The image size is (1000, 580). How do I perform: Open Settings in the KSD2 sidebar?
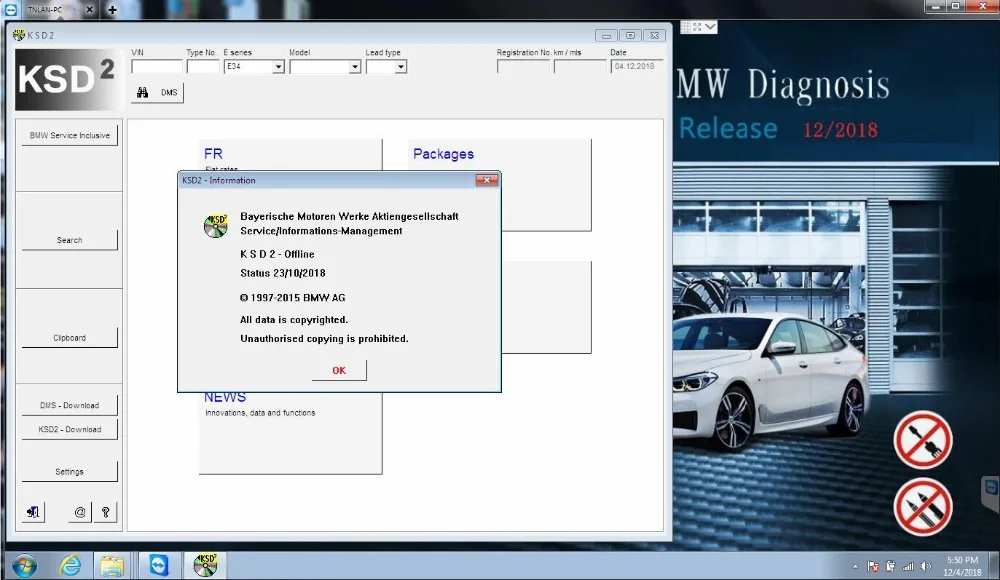coord(70,472)
